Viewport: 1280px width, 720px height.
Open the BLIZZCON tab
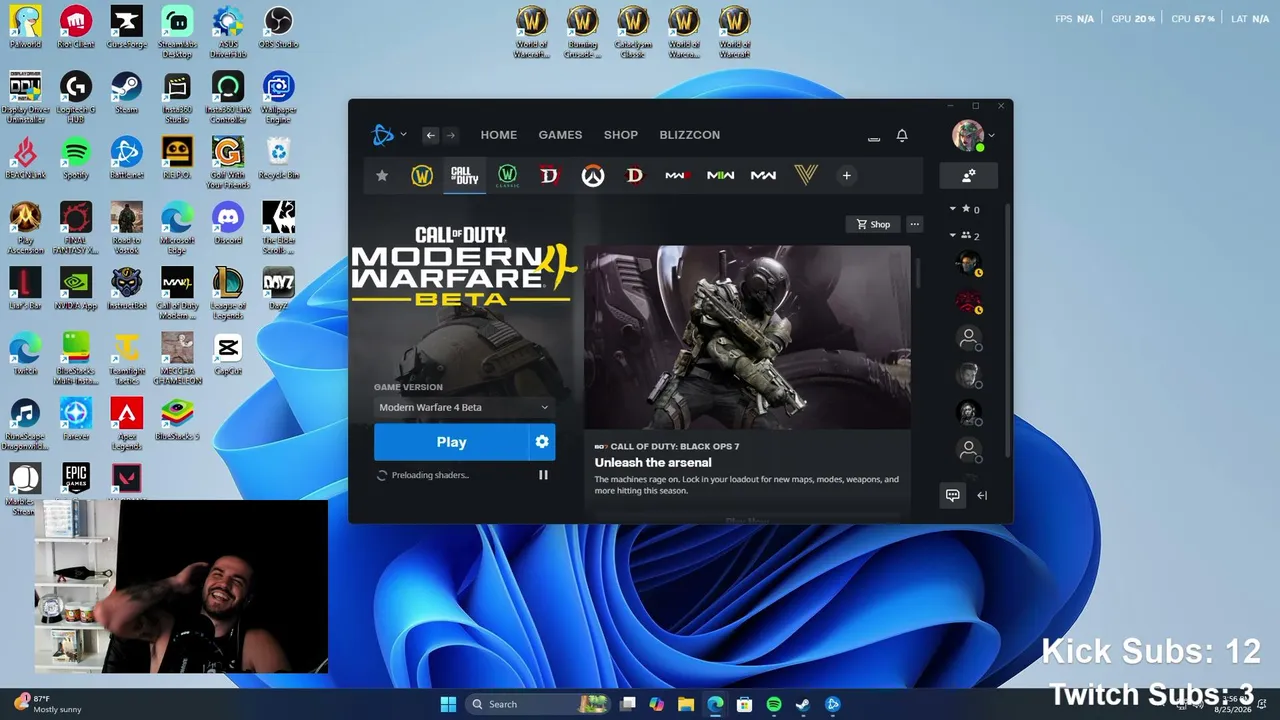coord(690,135)
